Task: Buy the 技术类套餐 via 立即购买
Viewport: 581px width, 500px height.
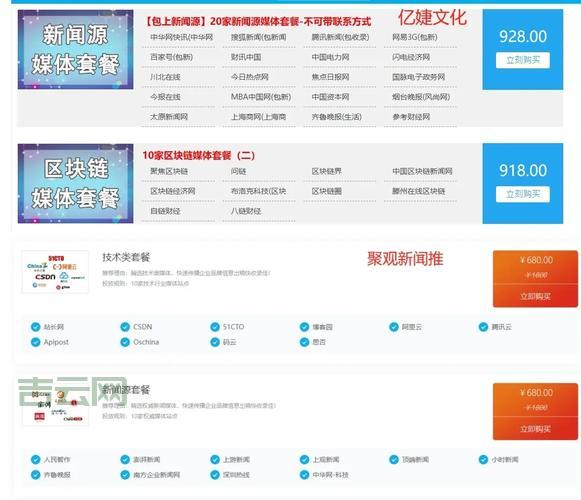Action: 535,296
